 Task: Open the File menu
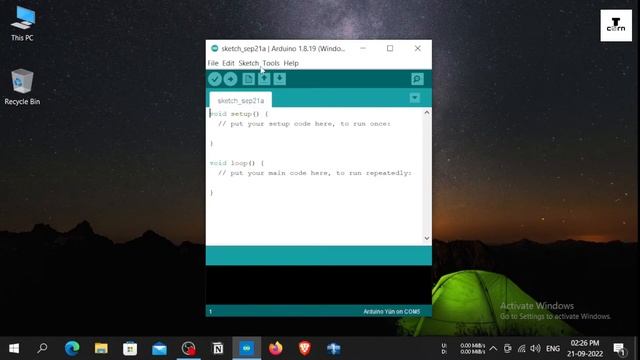click(x=213, y=63)
